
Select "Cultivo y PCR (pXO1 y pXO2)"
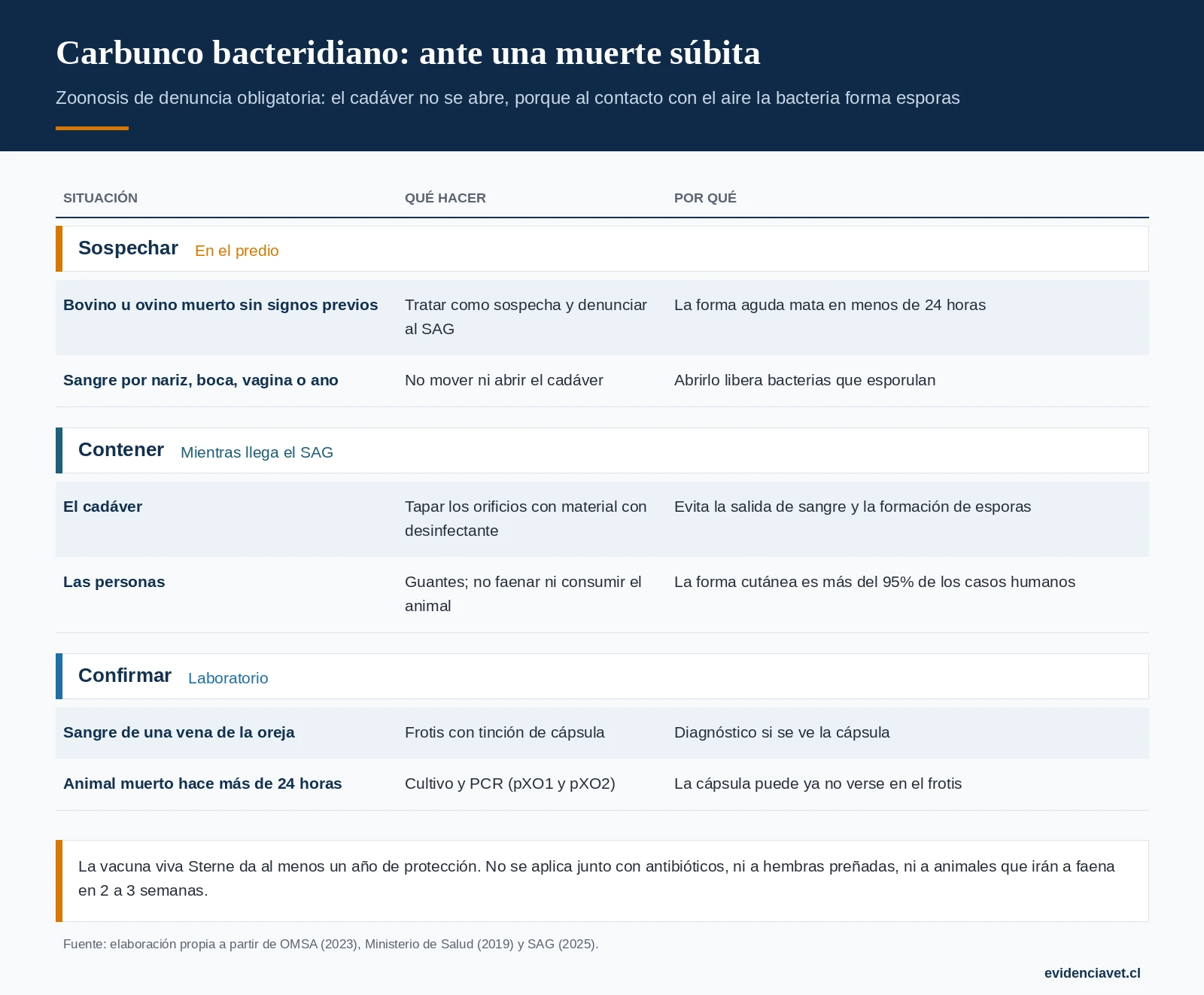pos(510,784)
